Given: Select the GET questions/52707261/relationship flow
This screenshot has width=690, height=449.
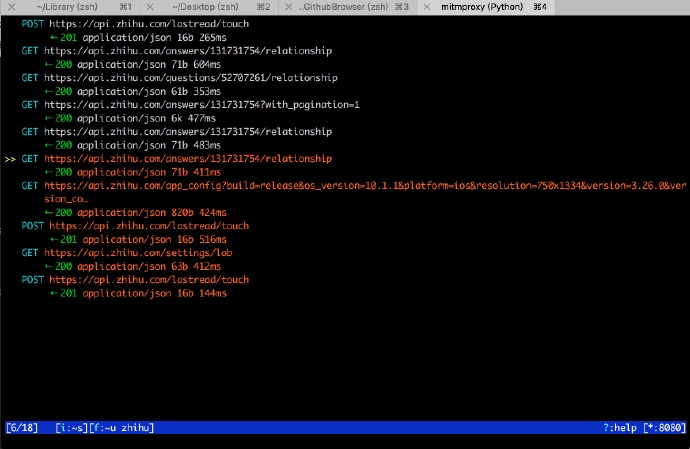Looking at the screenshot, I should click(x=191, y=77).
